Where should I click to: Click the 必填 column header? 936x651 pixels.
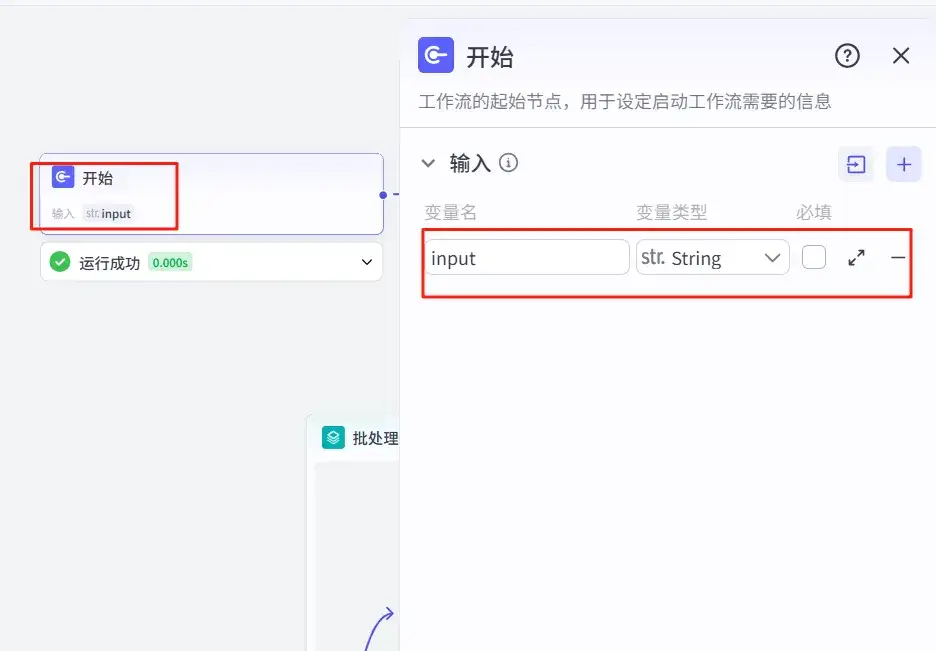tap(814, 212)
